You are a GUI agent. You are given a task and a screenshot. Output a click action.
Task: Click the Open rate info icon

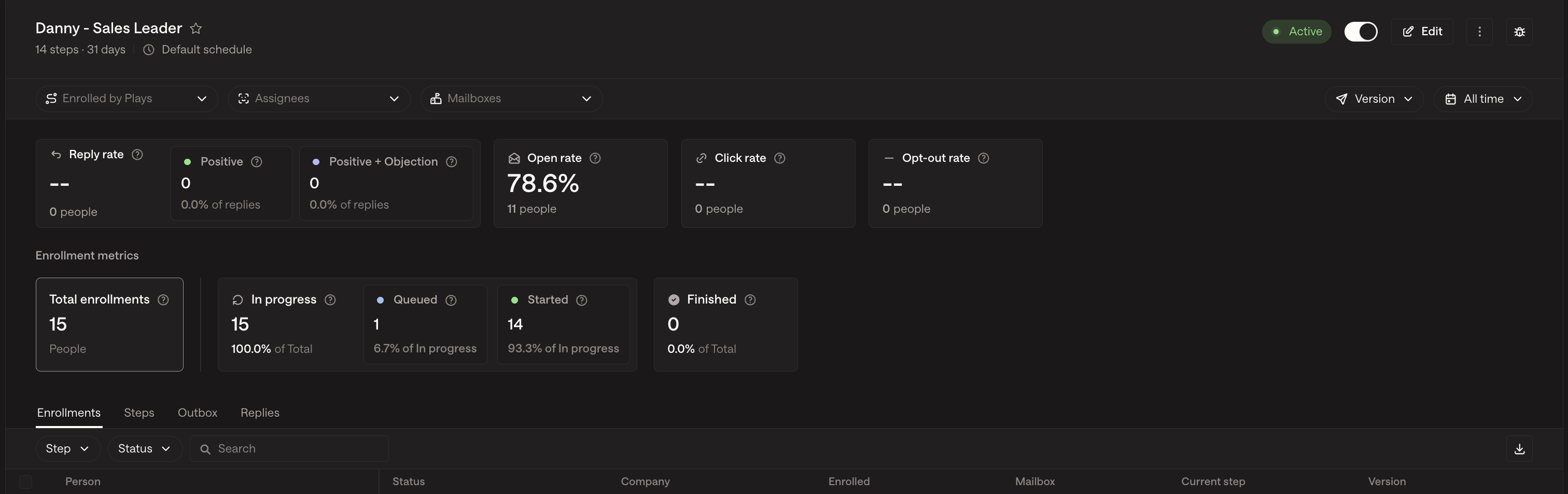tap(595, 158)
